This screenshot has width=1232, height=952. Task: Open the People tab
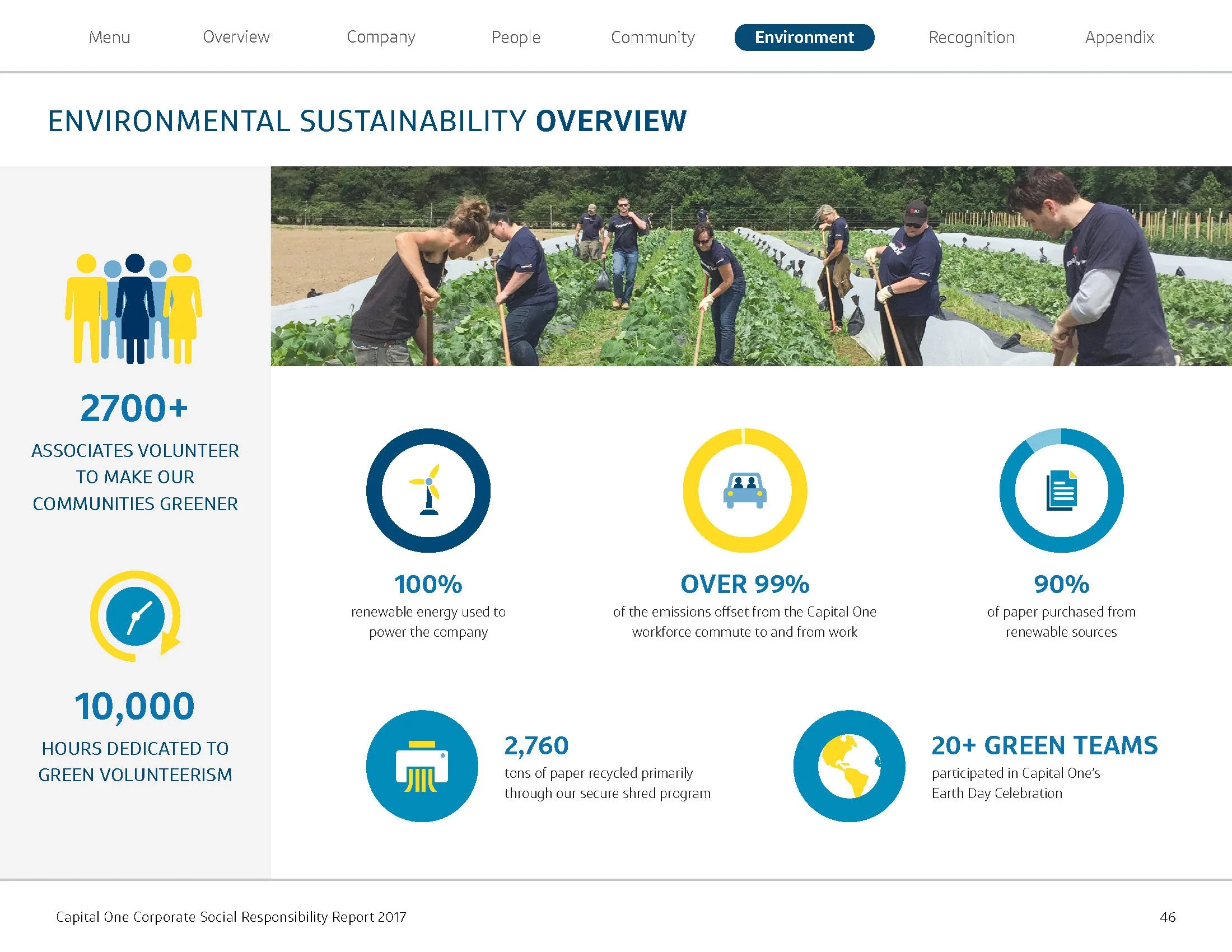click(516, 37)
